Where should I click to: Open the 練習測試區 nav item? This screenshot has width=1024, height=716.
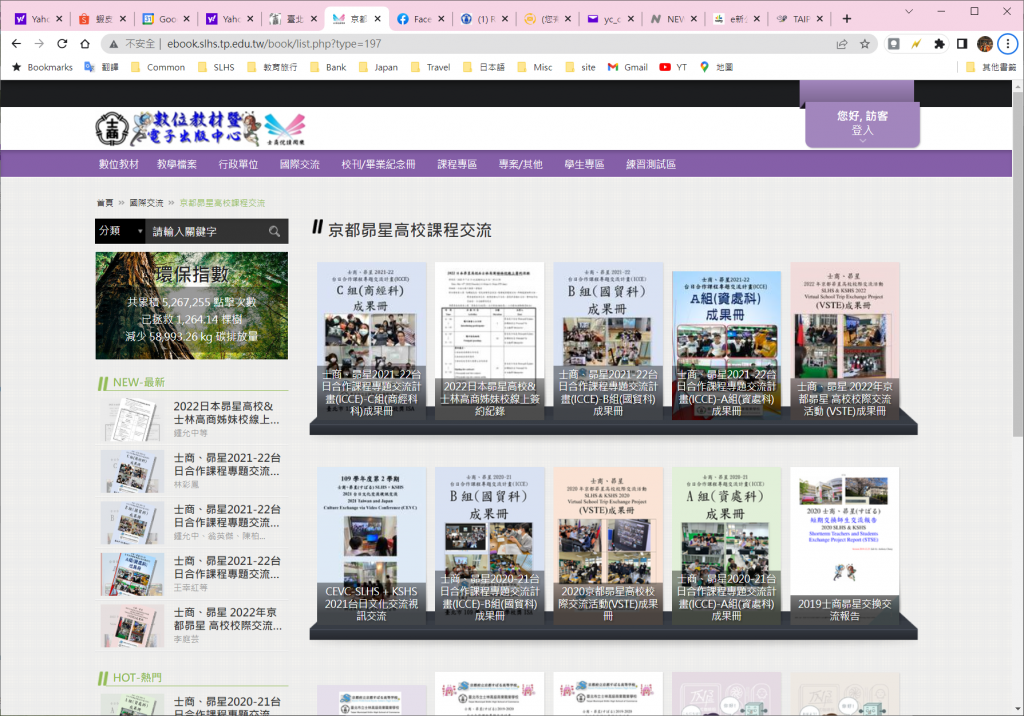[x=651, y=164]
